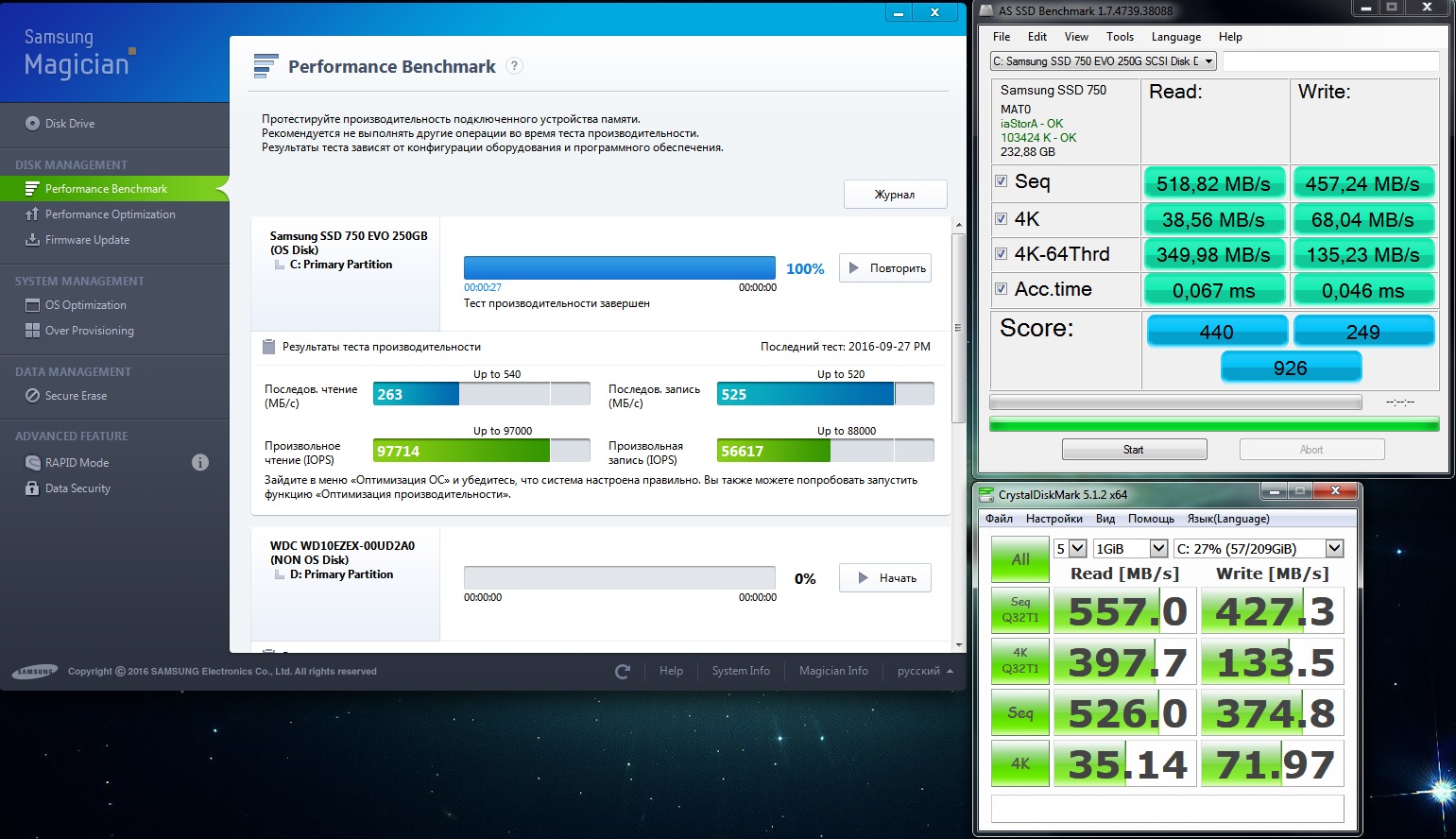Open the test count dropdown showing 5
This screenshot has width=1456, height=839.
point(1071,549)
